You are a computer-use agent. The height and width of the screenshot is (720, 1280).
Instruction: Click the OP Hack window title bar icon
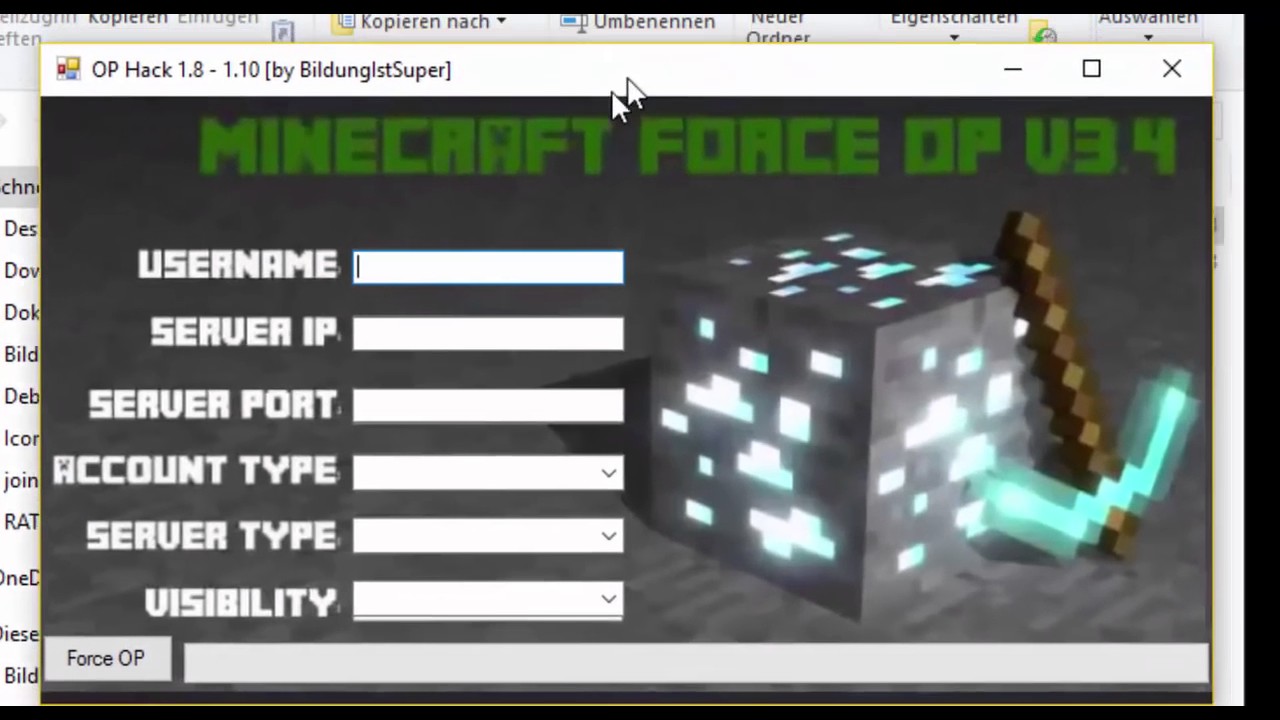(68, 69)
